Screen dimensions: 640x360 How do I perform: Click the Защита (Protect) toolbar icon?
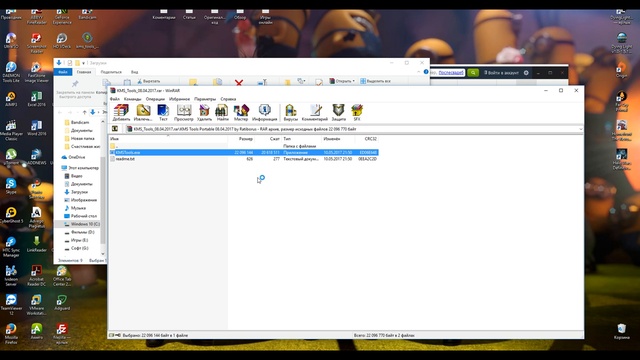(338, 113)
